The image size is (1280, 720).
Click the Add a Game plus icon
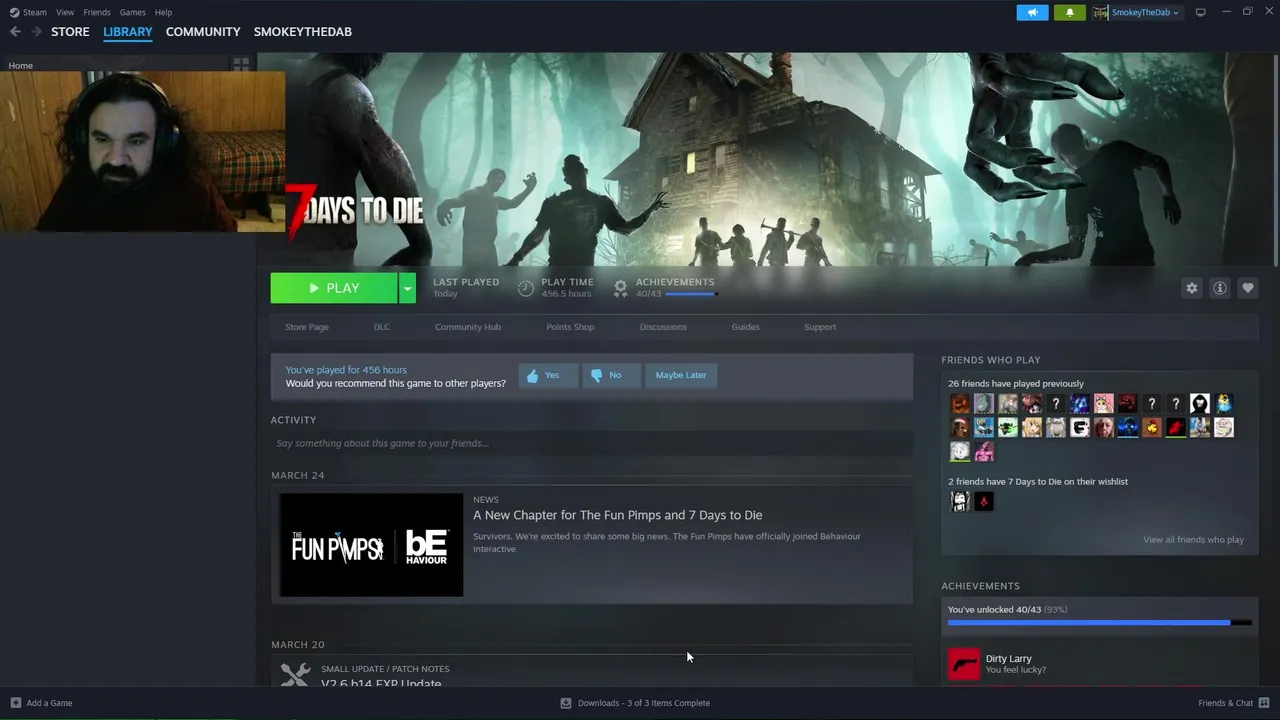[x=15, y=703]
